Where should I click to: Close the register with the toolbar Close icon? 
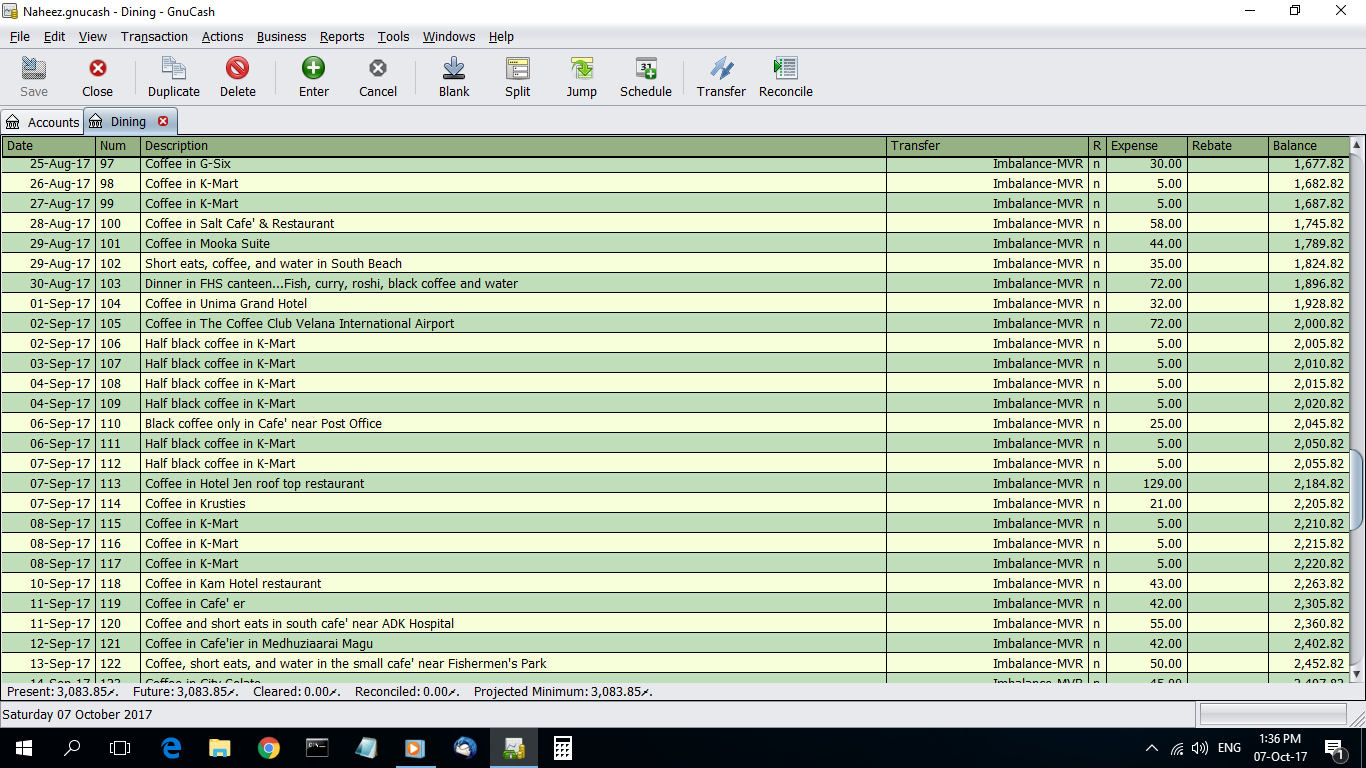click(x=97, y=77)
